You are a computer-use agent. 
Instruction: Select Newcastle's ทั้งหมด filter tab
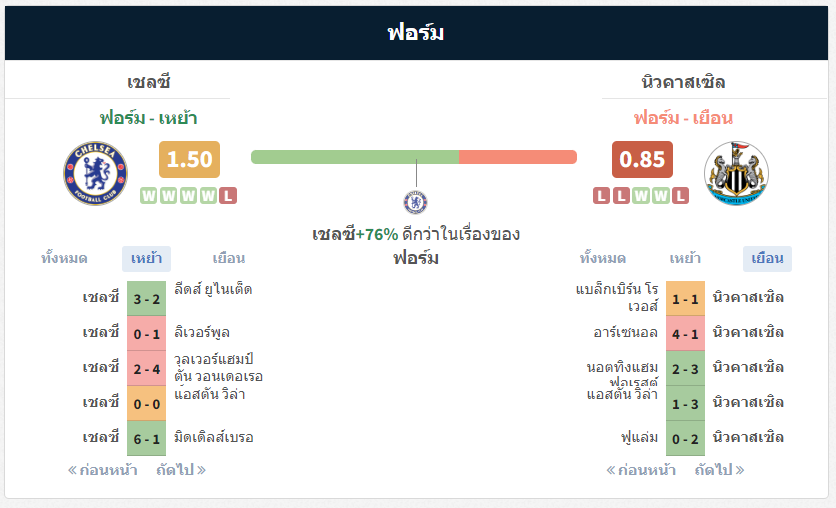[x=603, y=259]
